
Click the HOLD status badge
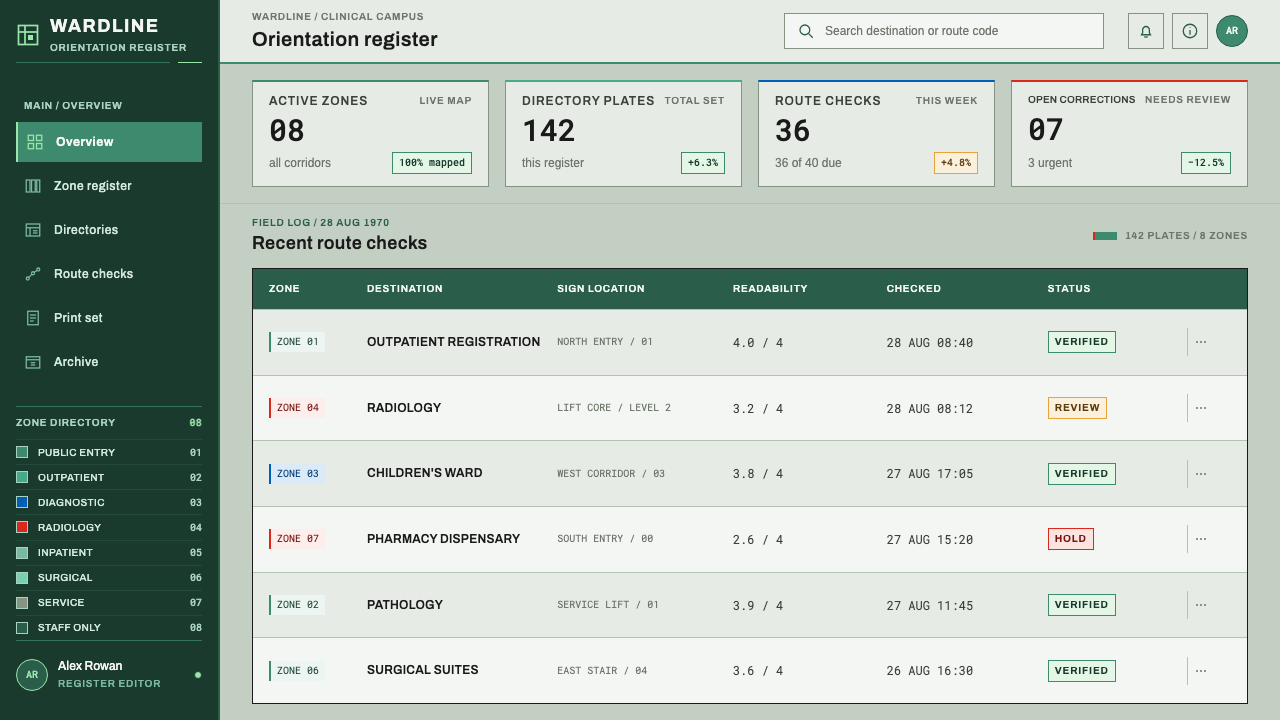1071,539
